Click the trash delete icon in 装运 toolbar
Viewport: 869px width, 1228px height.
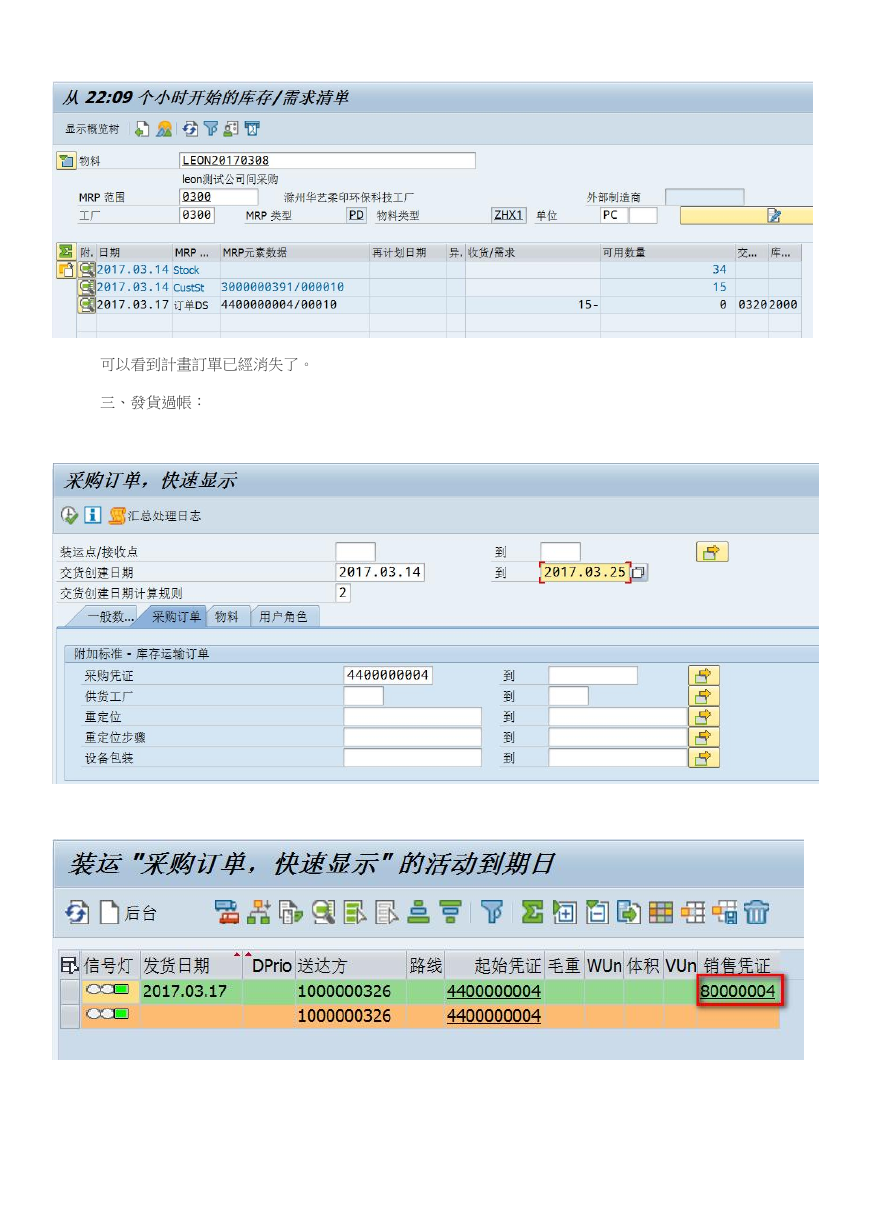[757, 912]
